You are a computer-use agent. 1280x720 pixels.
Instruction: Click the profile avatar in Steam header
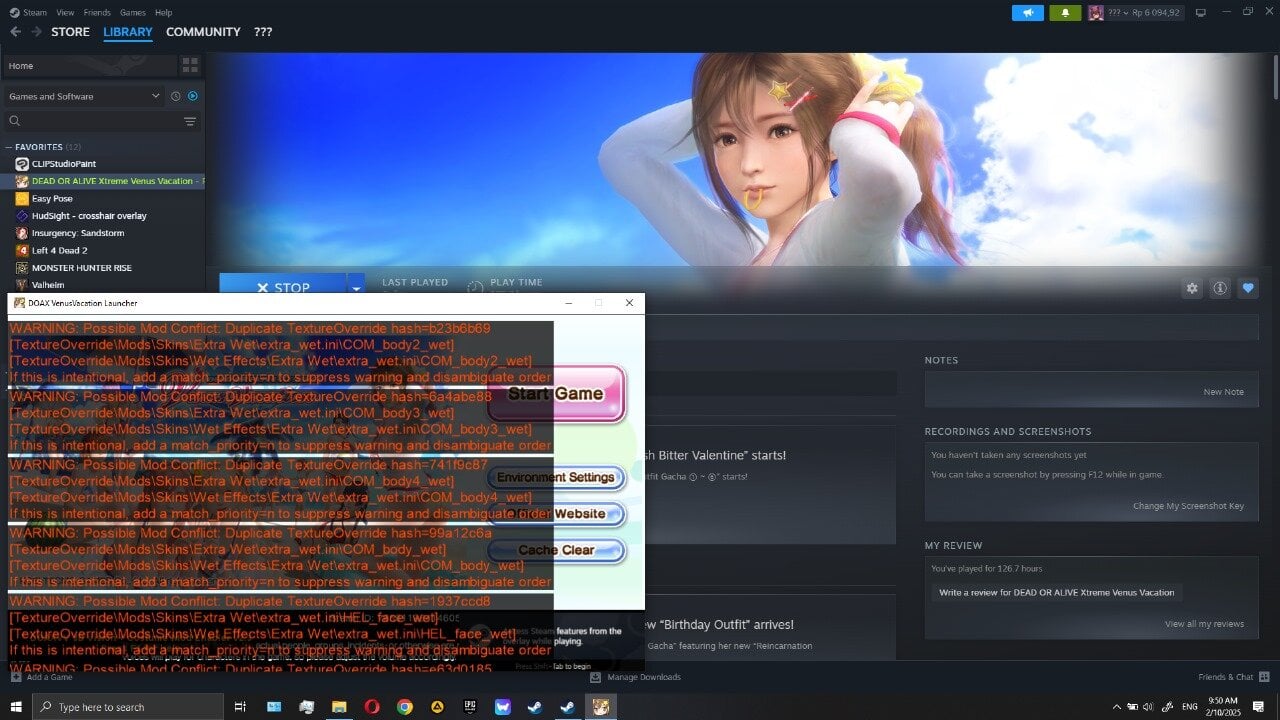click(1096, 13)
